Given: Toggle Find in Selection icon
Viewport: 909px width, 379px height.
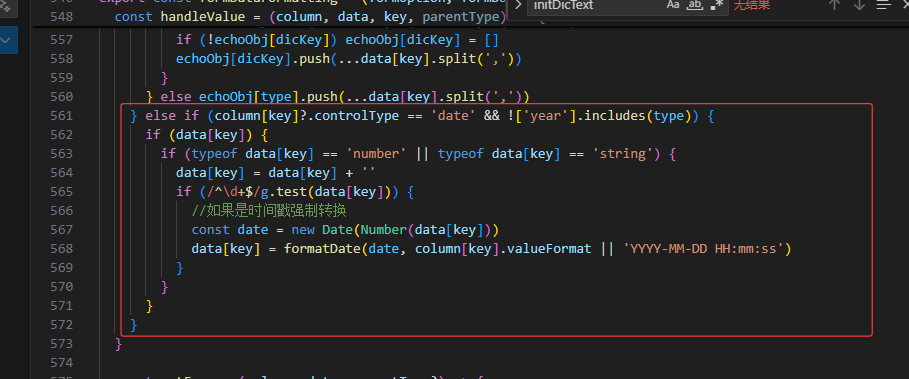Looking at the screenshot, I should coord(883,5).
